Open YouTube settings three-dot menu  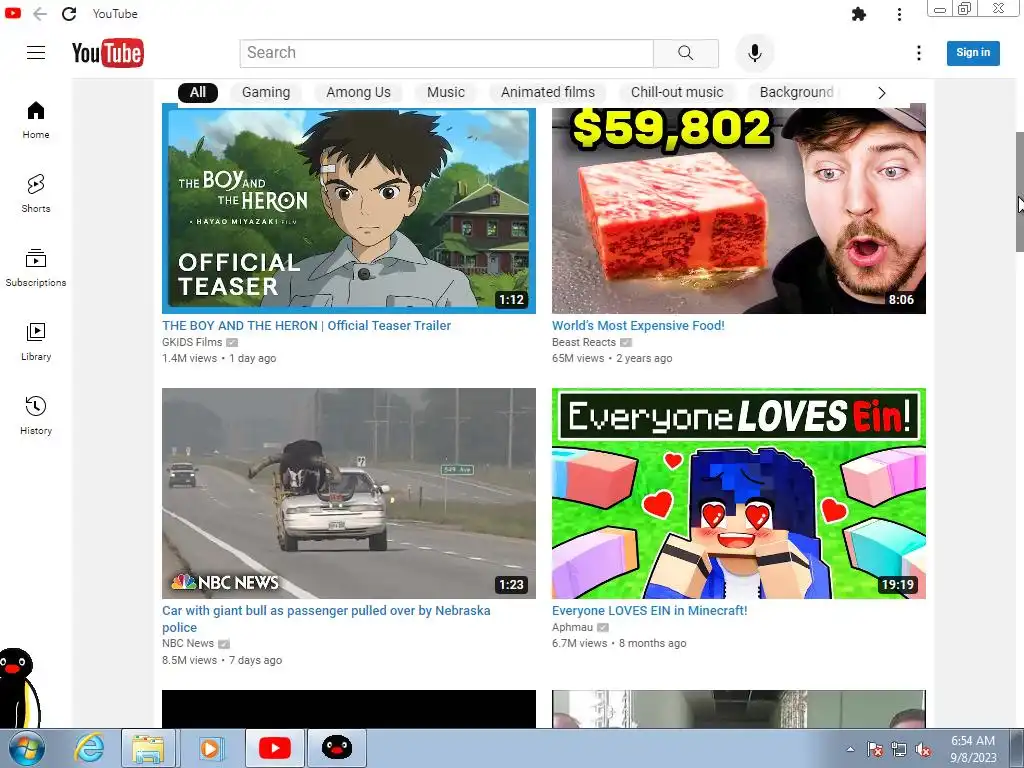[x=919, y=53]
